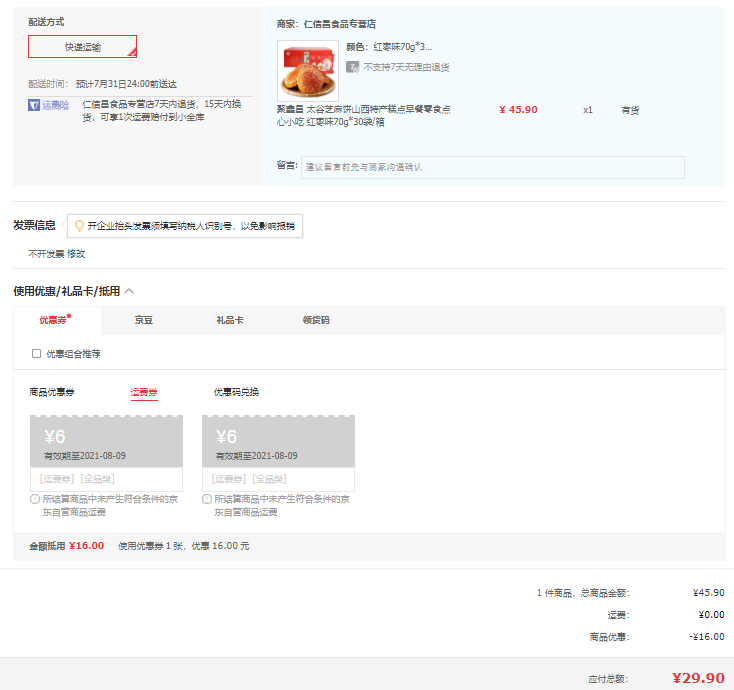
Task: Click the product price ¥ 45.90
Action: pyautogui.click(x=518, y=110)
